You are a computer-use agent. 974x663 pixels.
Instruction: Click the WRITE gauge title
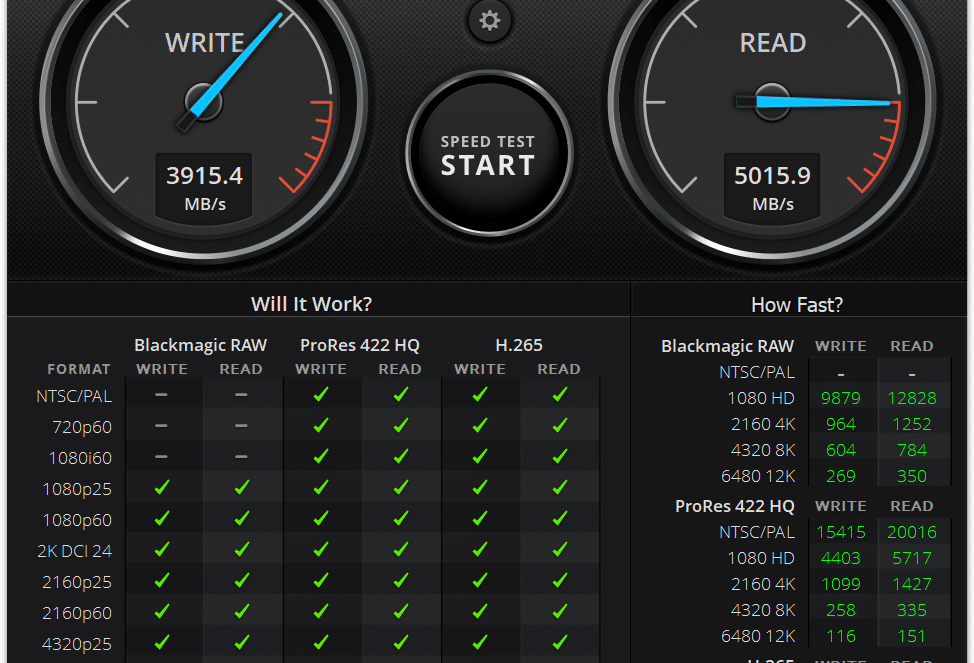click(x=204, y=43)
